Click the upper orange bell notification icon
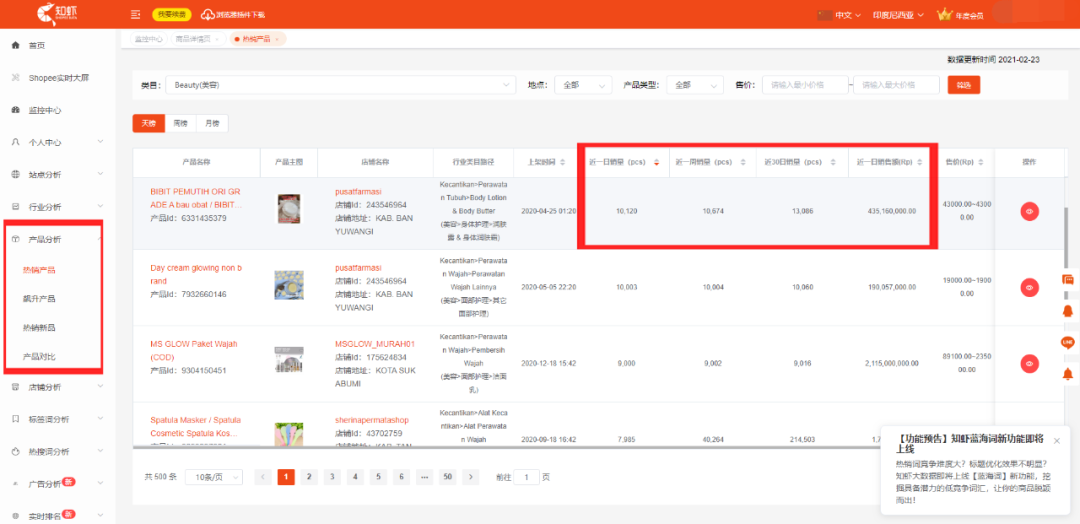1080x524 pixels. tap(1068, 311)
